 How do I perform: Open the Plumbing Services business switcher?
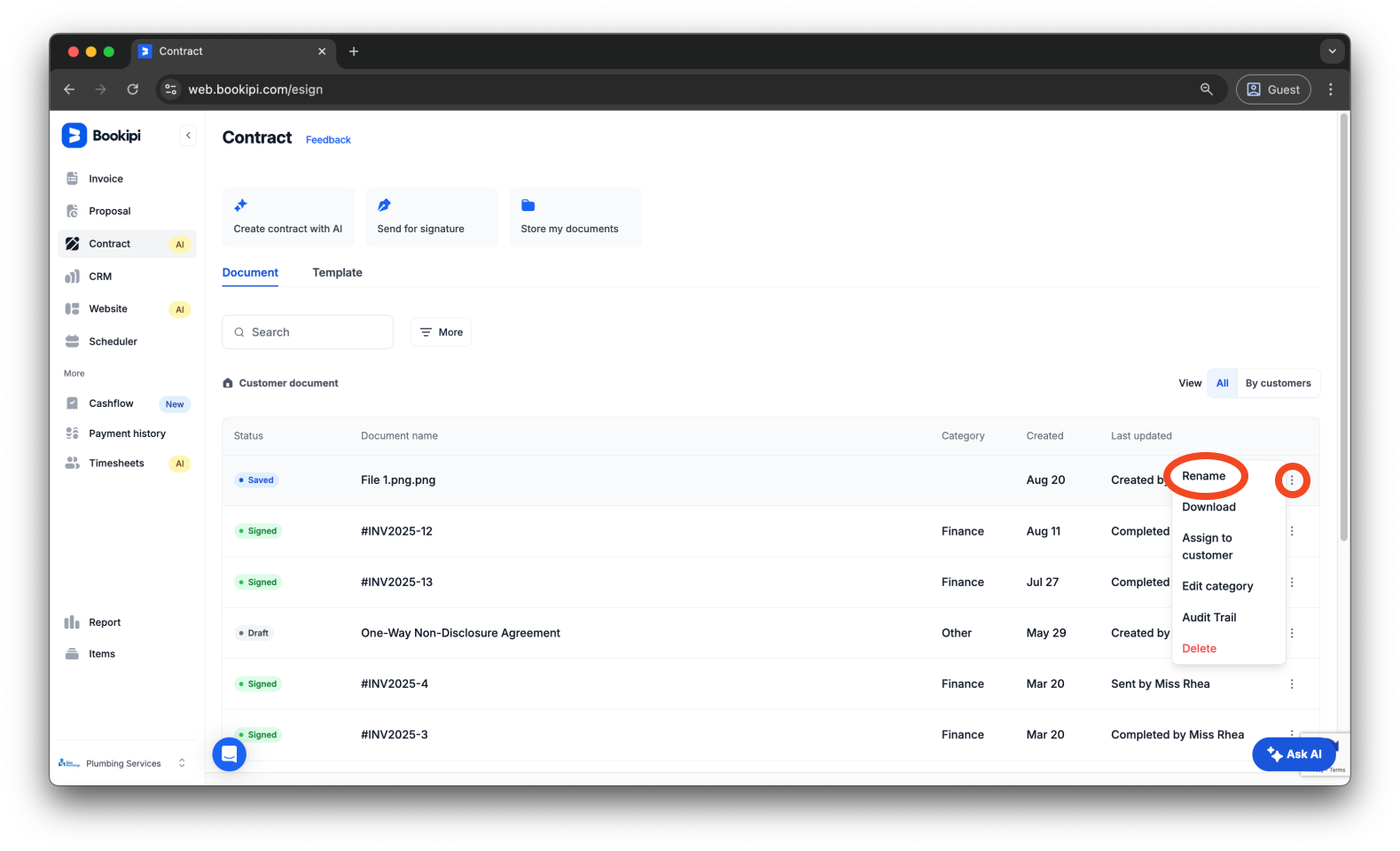(x=123, y=763)
